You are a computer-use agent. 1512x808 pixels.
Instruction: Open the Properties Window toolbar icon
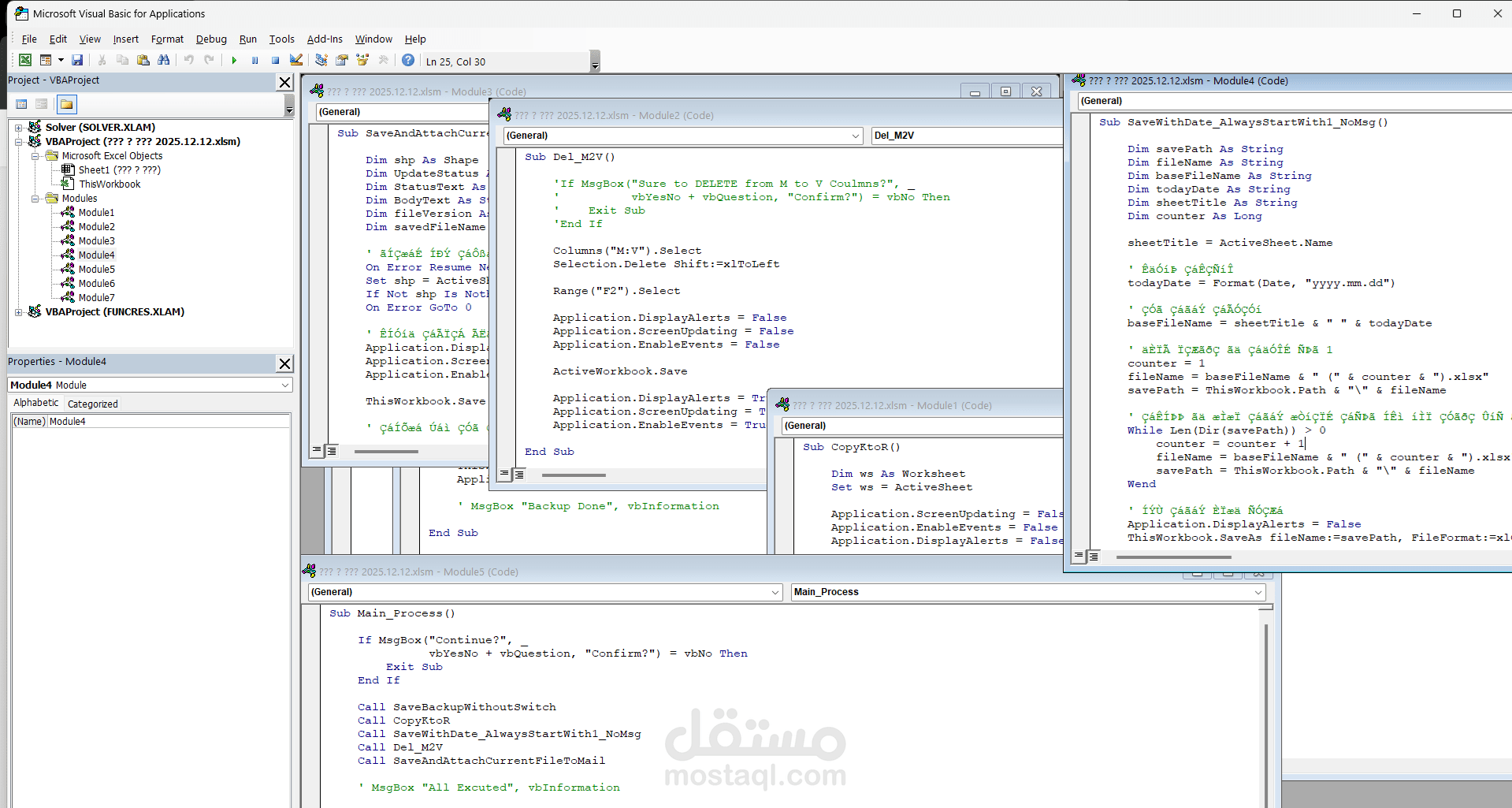(341, 60)
